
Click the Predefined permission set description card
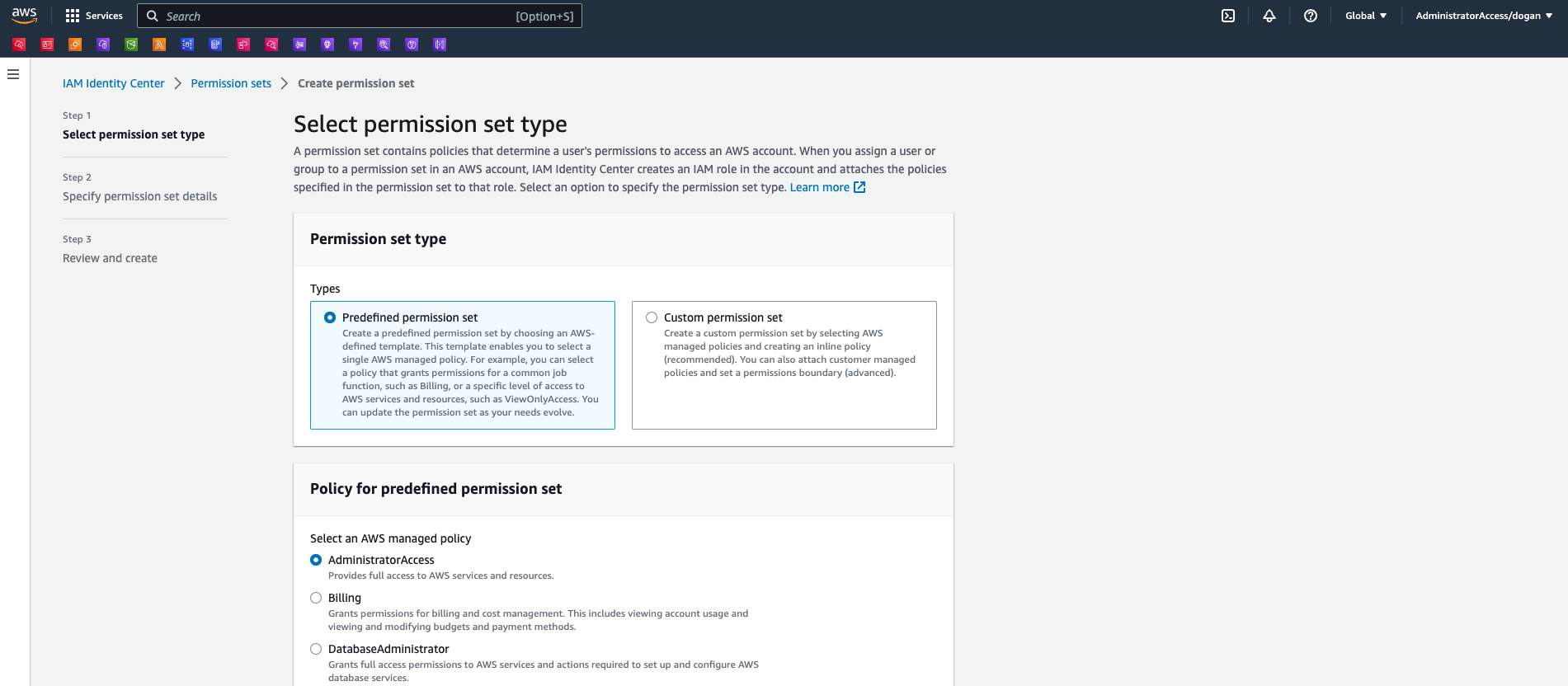463,365
